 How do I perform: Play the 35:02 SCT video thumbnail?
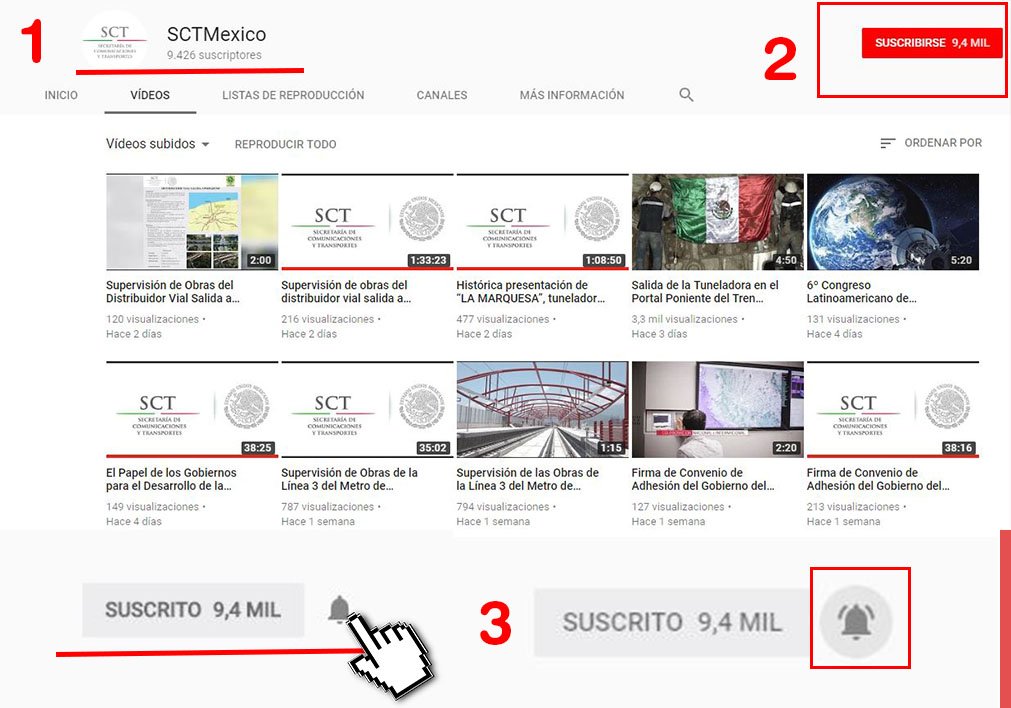[x=368, y=409]
